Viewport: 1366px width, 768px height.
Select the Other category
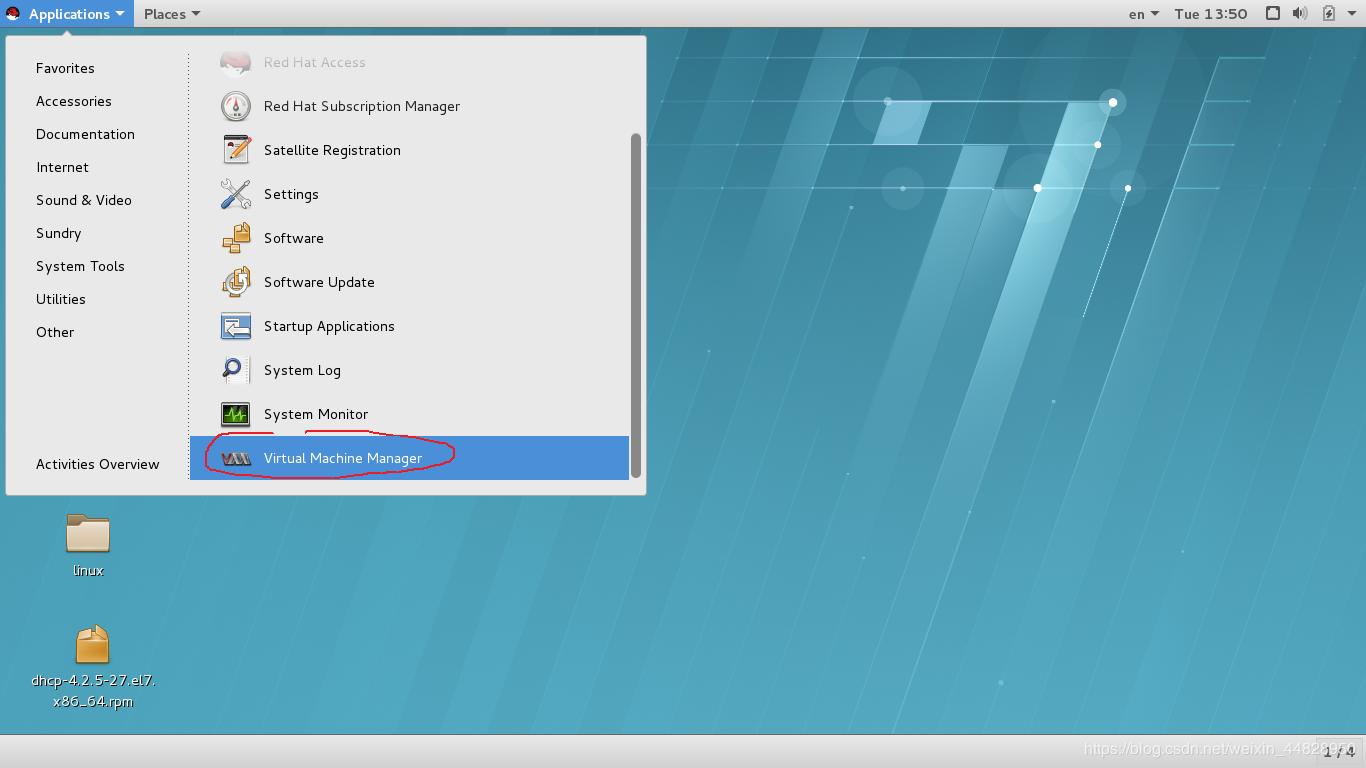tap(55, 332)
